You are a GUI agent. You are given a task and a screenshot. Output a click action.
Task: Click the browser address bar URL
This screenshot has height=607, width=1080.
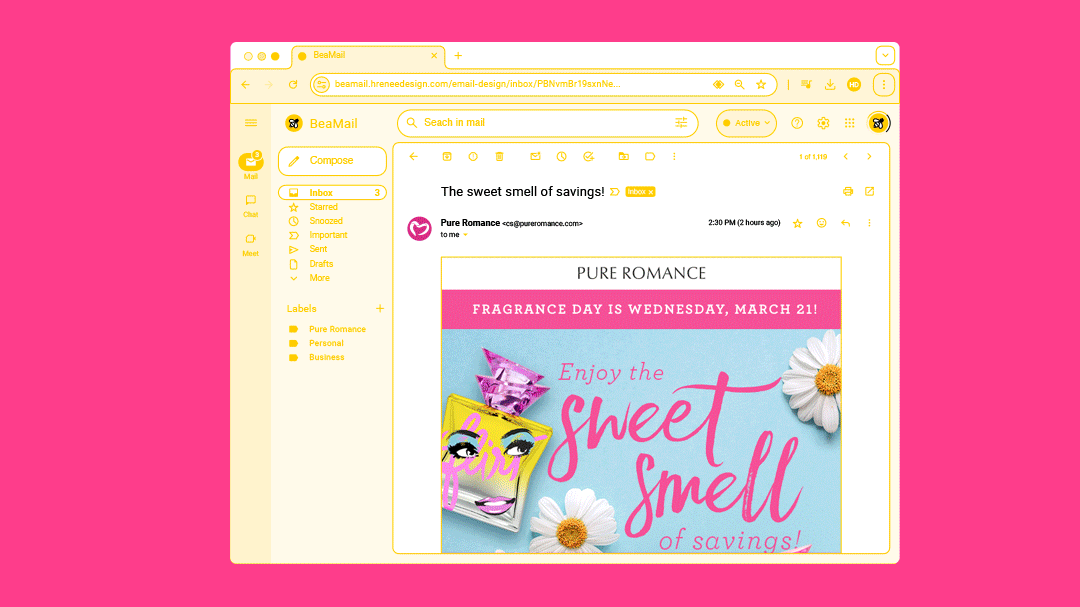click(x=477, y=84)
